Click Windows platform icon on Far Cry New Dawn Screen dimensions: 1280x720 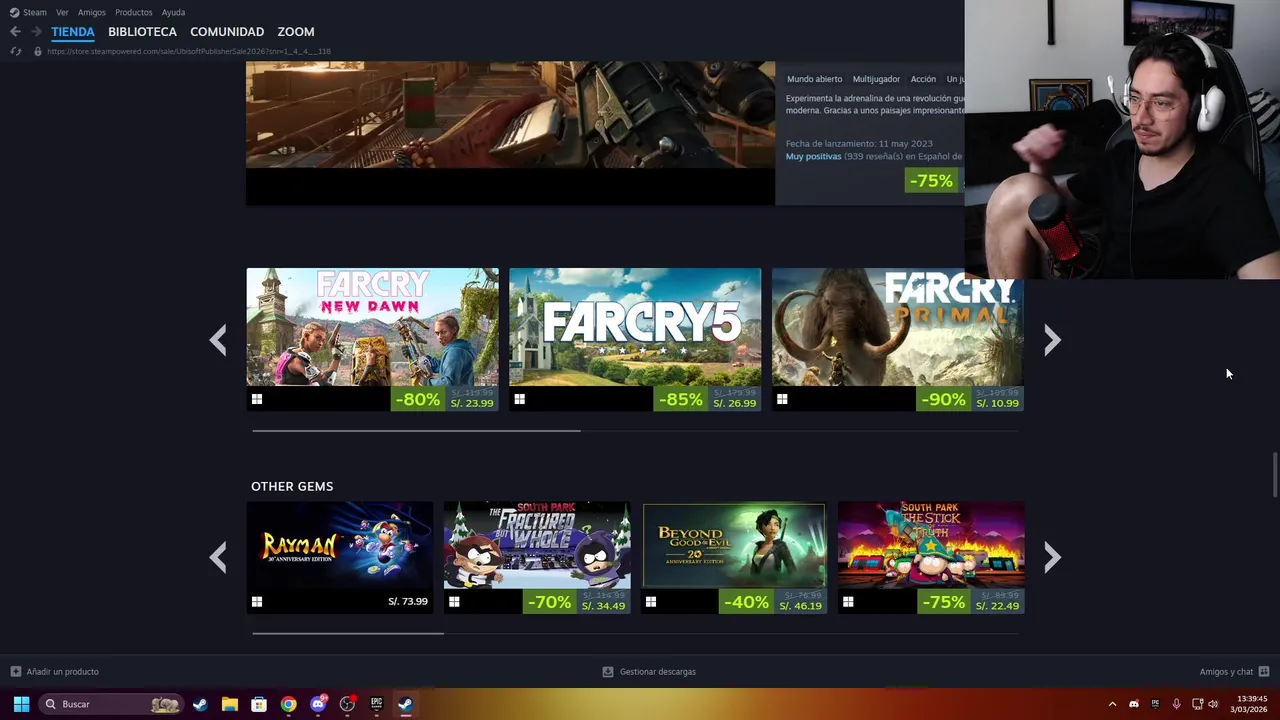pyautogui.click(x=257, y=399)
